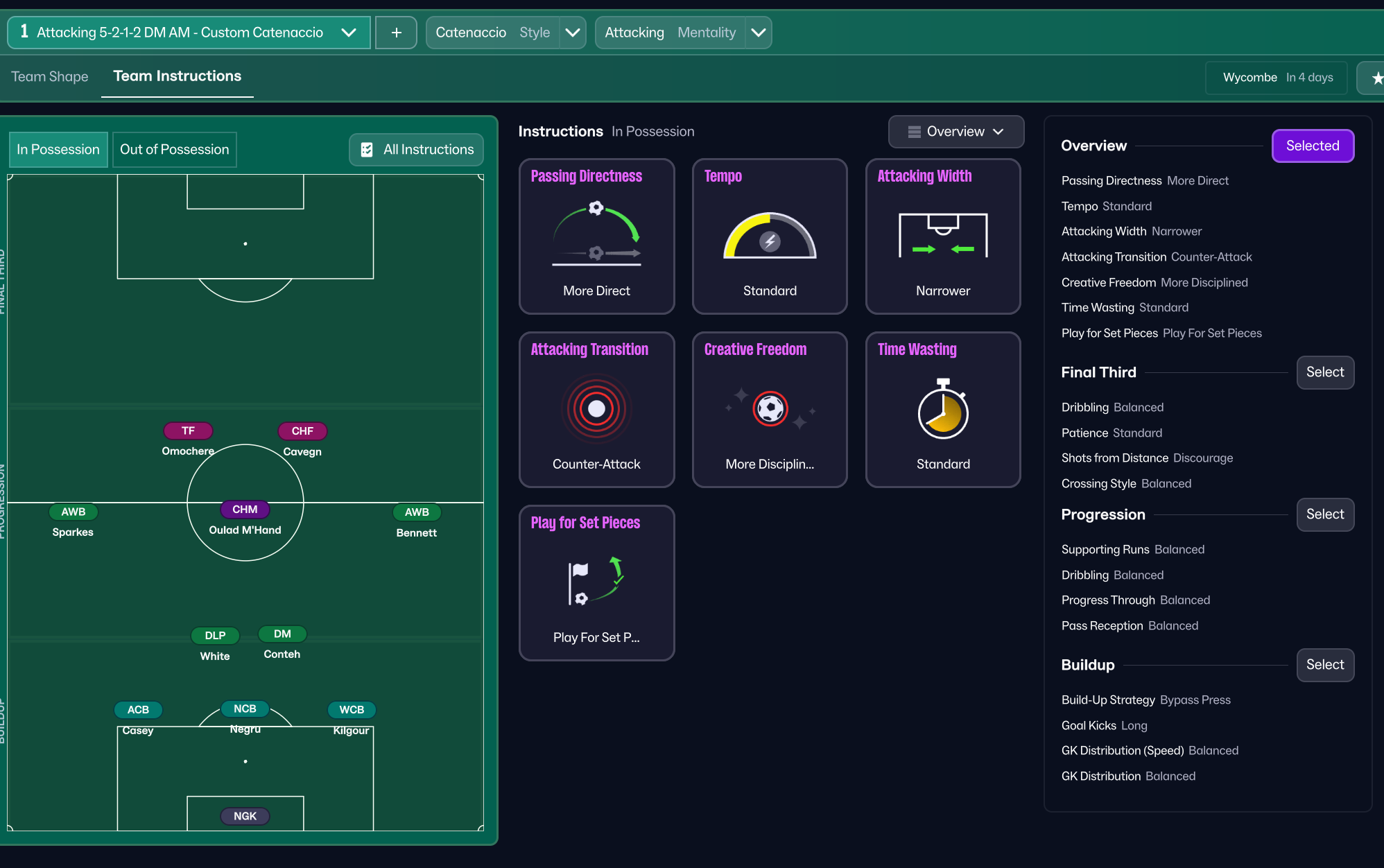
Task: Click the Time Wasting stopwatch icon
Action: point(942,411)
